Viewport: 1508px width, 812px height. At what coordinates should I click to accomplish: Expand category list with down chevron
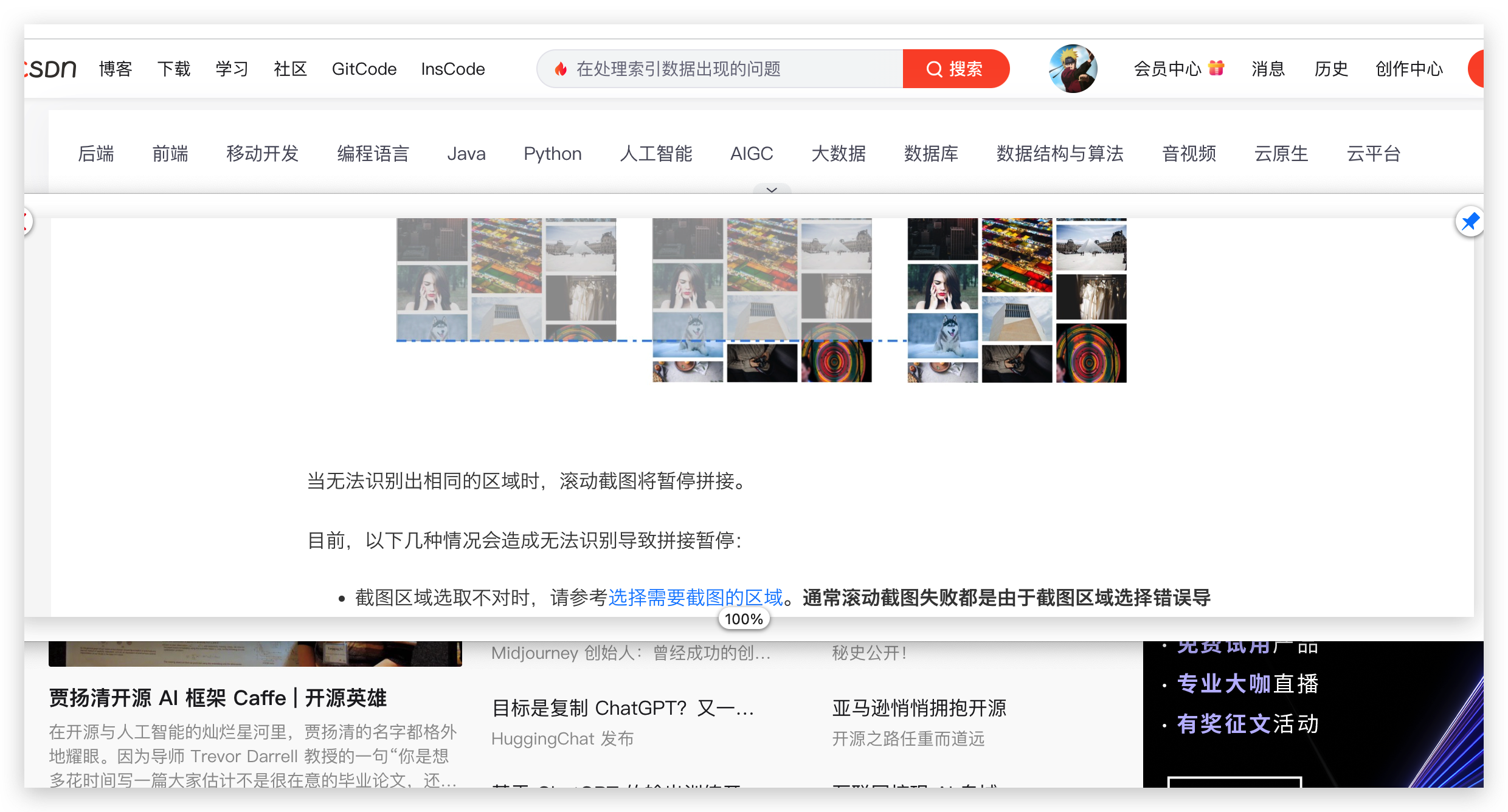click(x=772, y=190)
